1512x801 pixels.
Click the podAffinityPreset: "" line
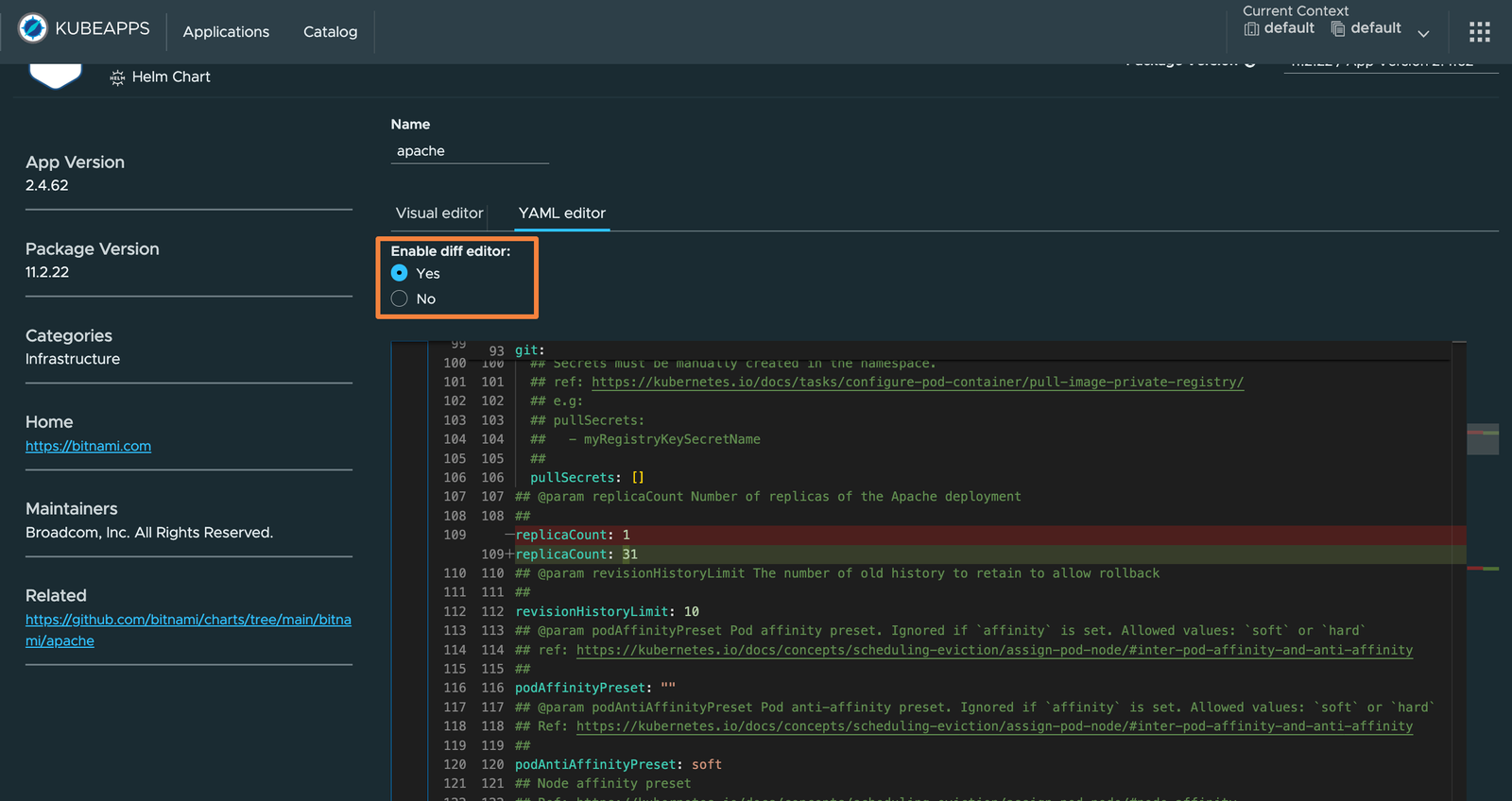tap(595, 688)
